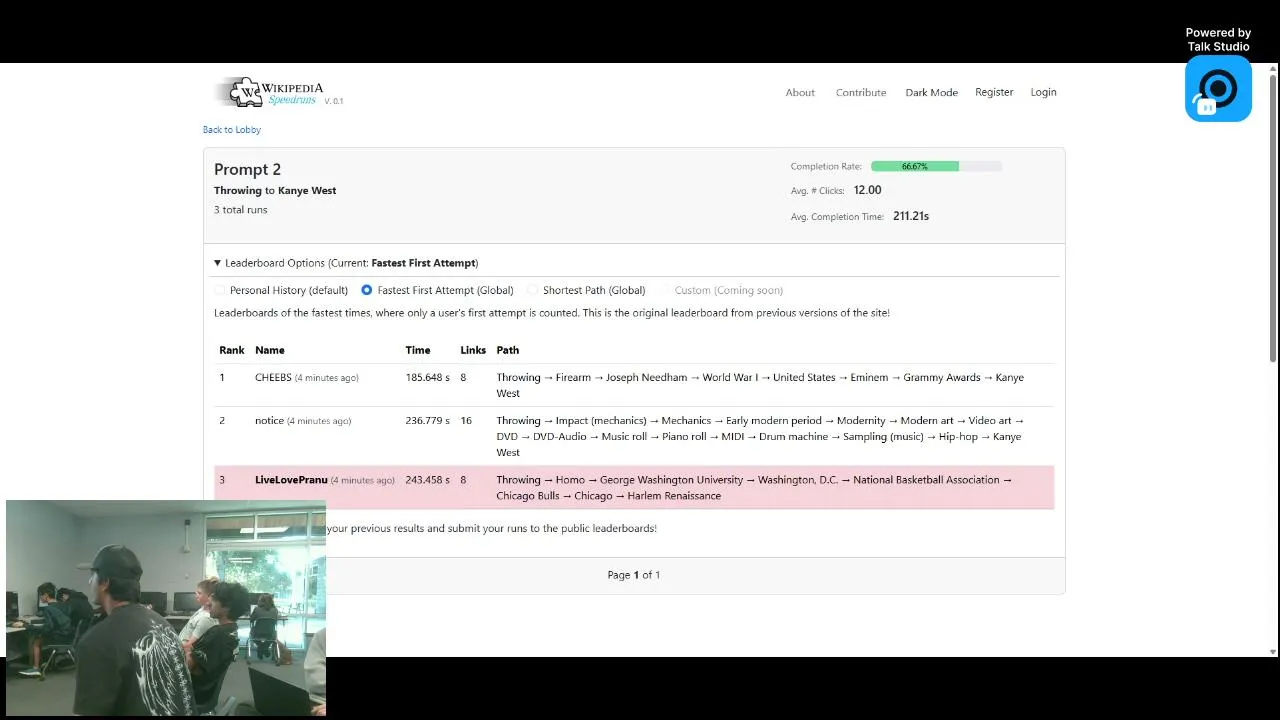Select Fastest First Attempt (Global) radio
Viewport: 1280px width, 720px height.
click(x=367, y=290)
